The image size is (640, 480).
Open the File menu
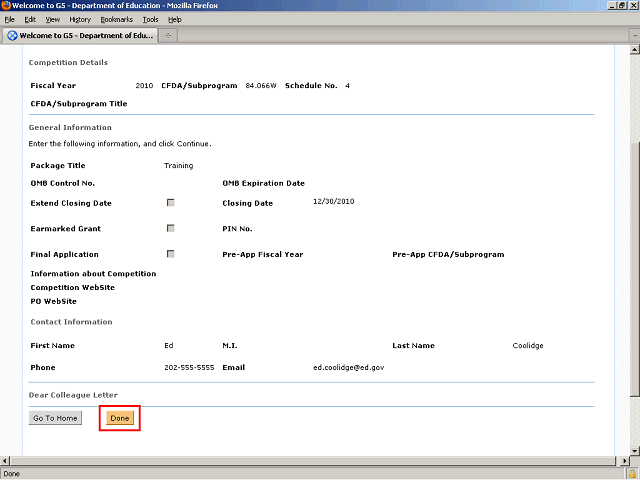click(9, 19)
